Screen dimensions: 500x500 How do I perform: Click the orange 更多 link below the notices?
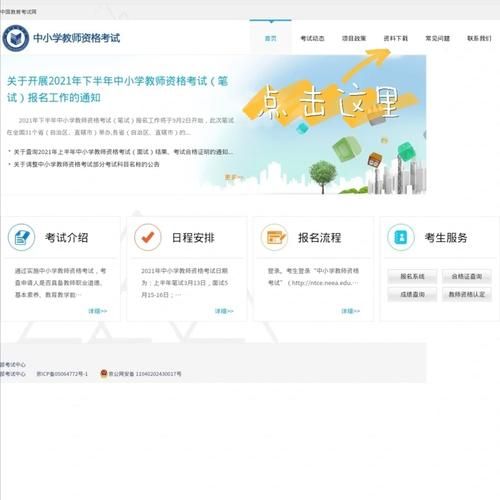234,177
